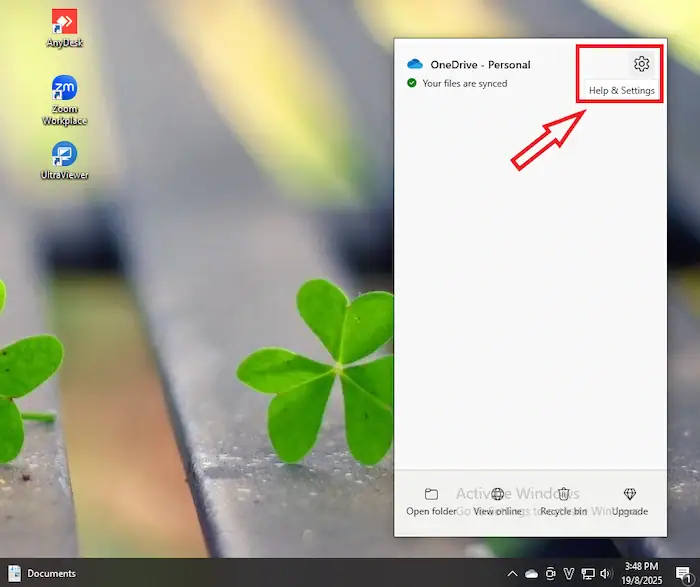Select the UltraViewer desktop shortcut

click(x=64, y=155)
